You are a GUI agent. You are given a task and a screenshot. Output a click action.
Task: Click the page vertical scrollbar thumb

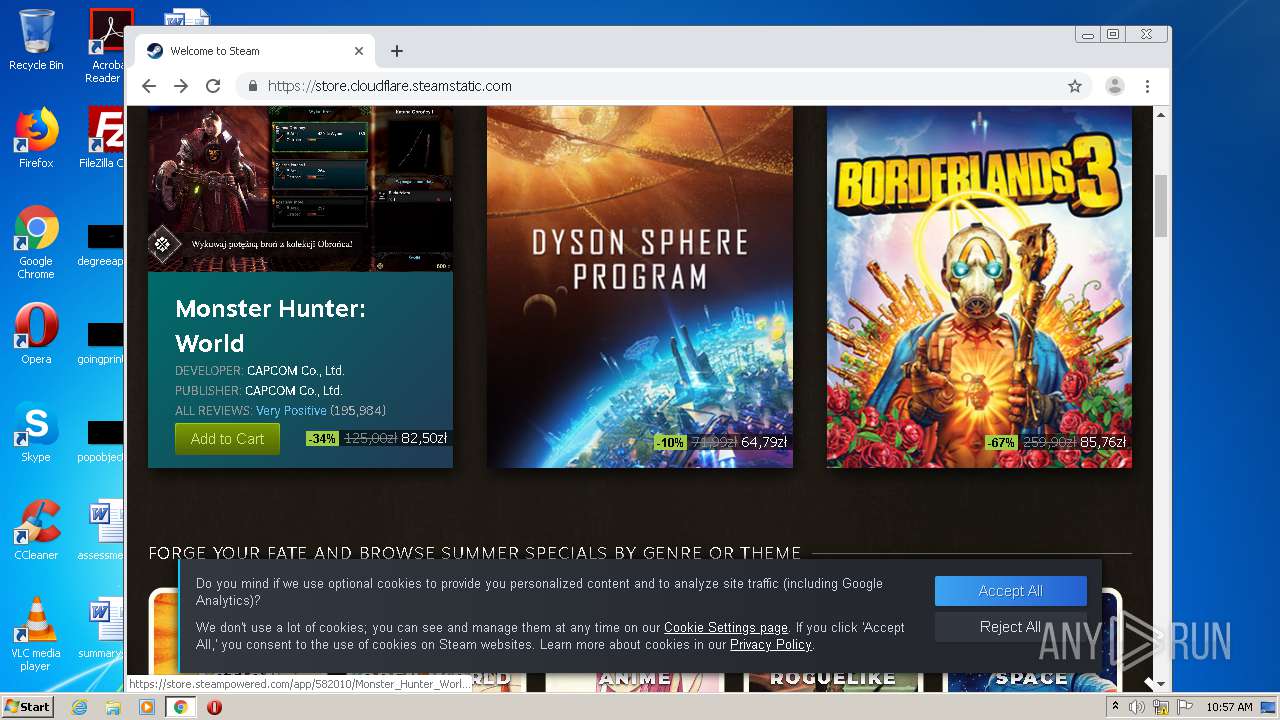tap(1161, 206)
